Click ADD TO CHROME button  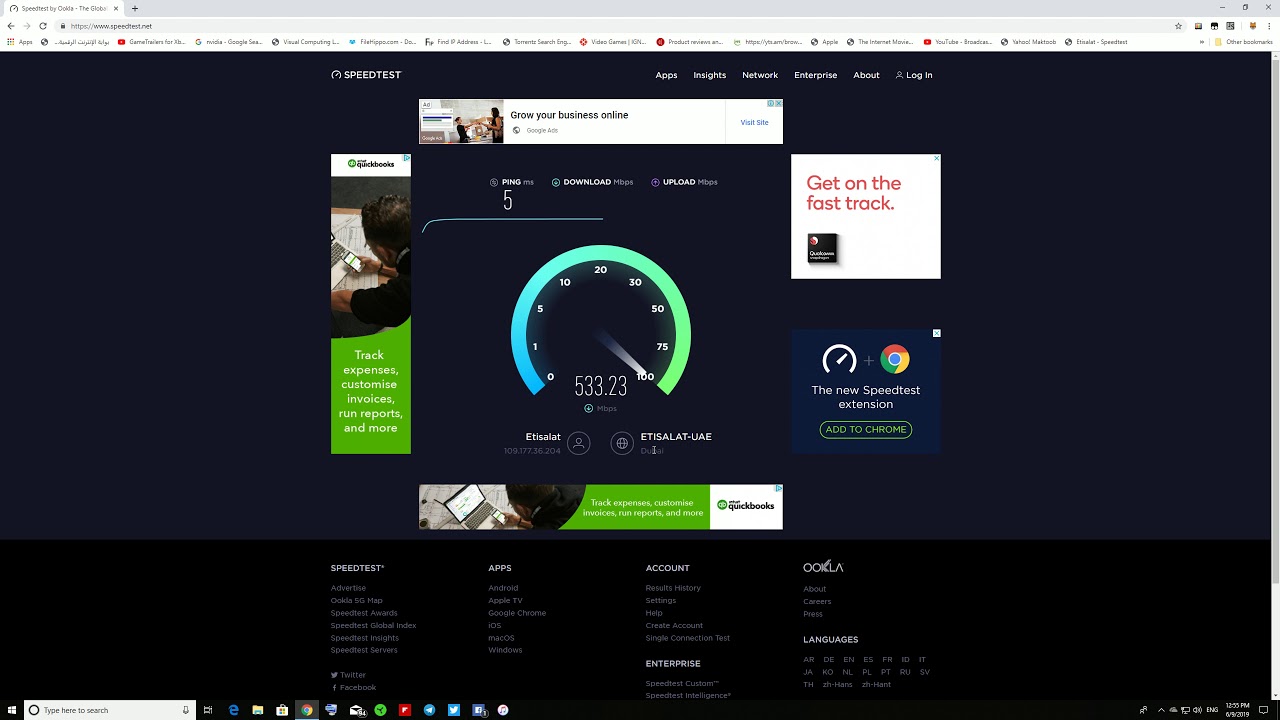pos(866,429)
